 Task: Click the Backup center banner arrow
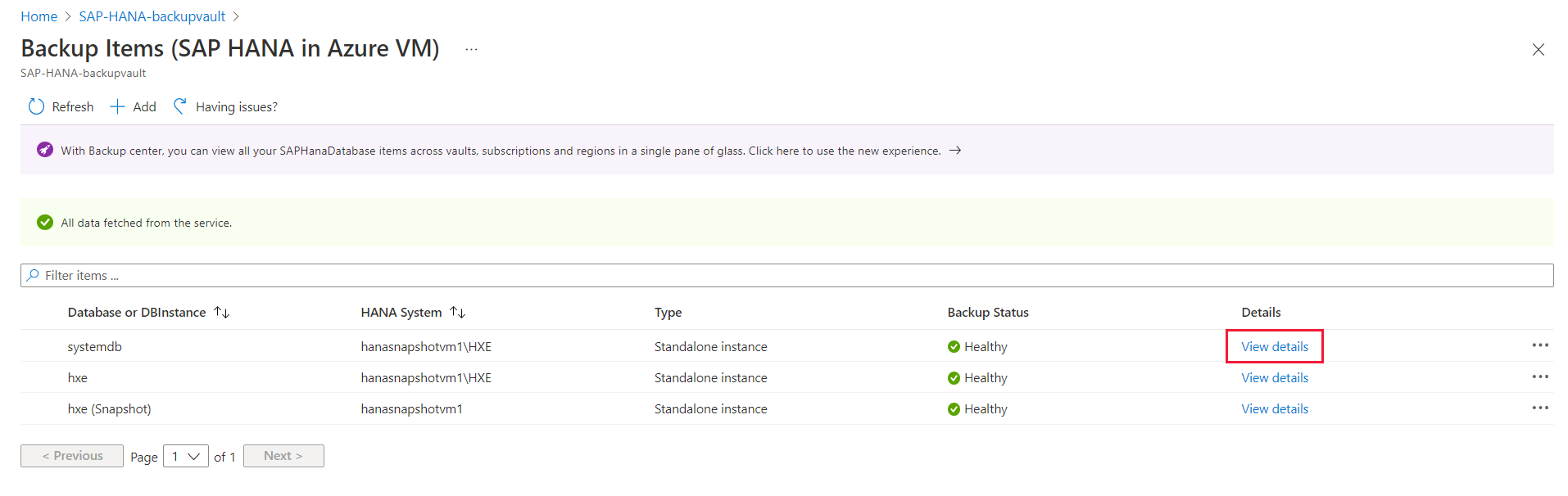pos(955,151)
